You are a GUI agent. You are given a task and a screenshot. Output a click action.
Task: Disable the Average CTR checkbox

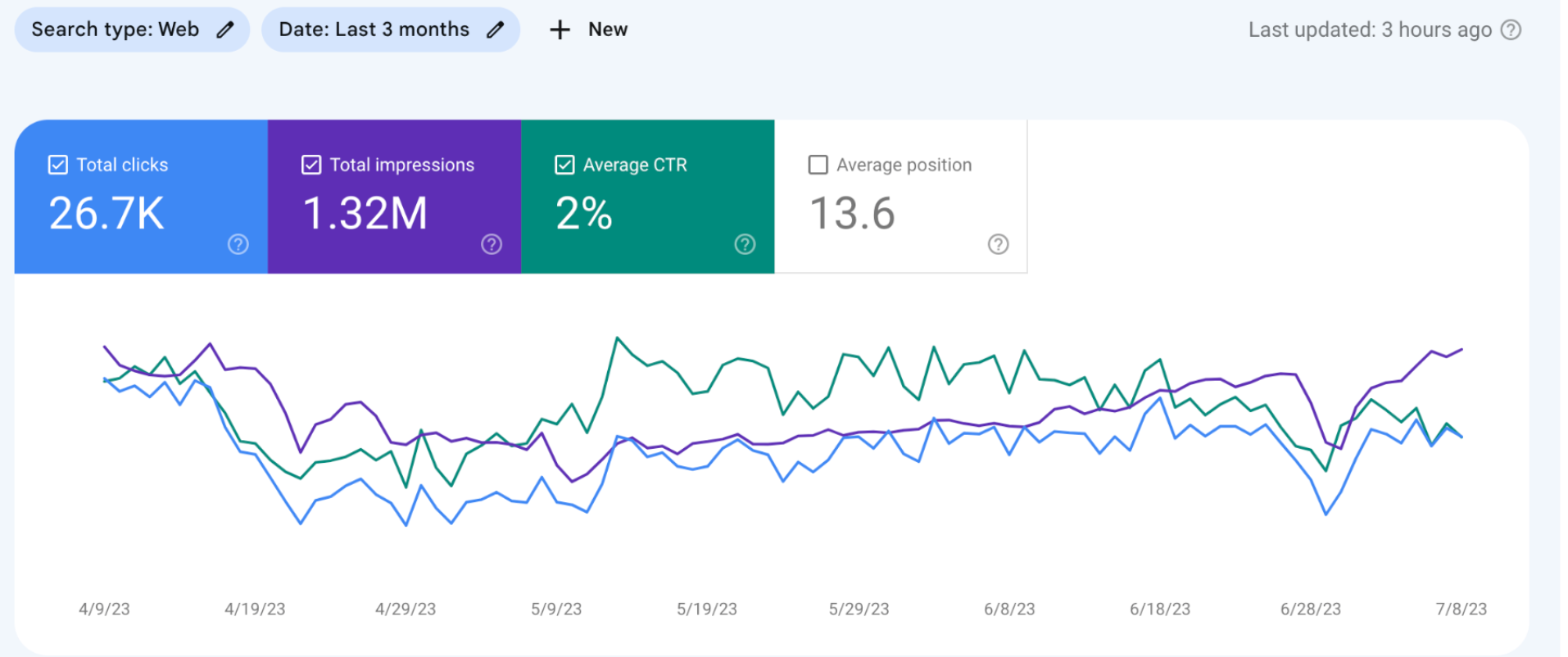(x=564, y=165)
